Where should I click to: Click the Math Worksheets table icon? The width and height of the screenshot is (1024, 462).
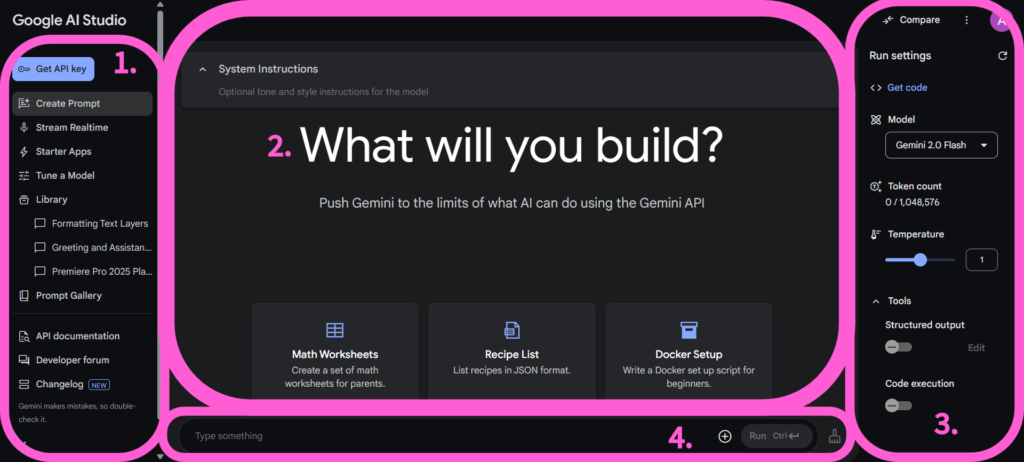click(x=335, y=330)
